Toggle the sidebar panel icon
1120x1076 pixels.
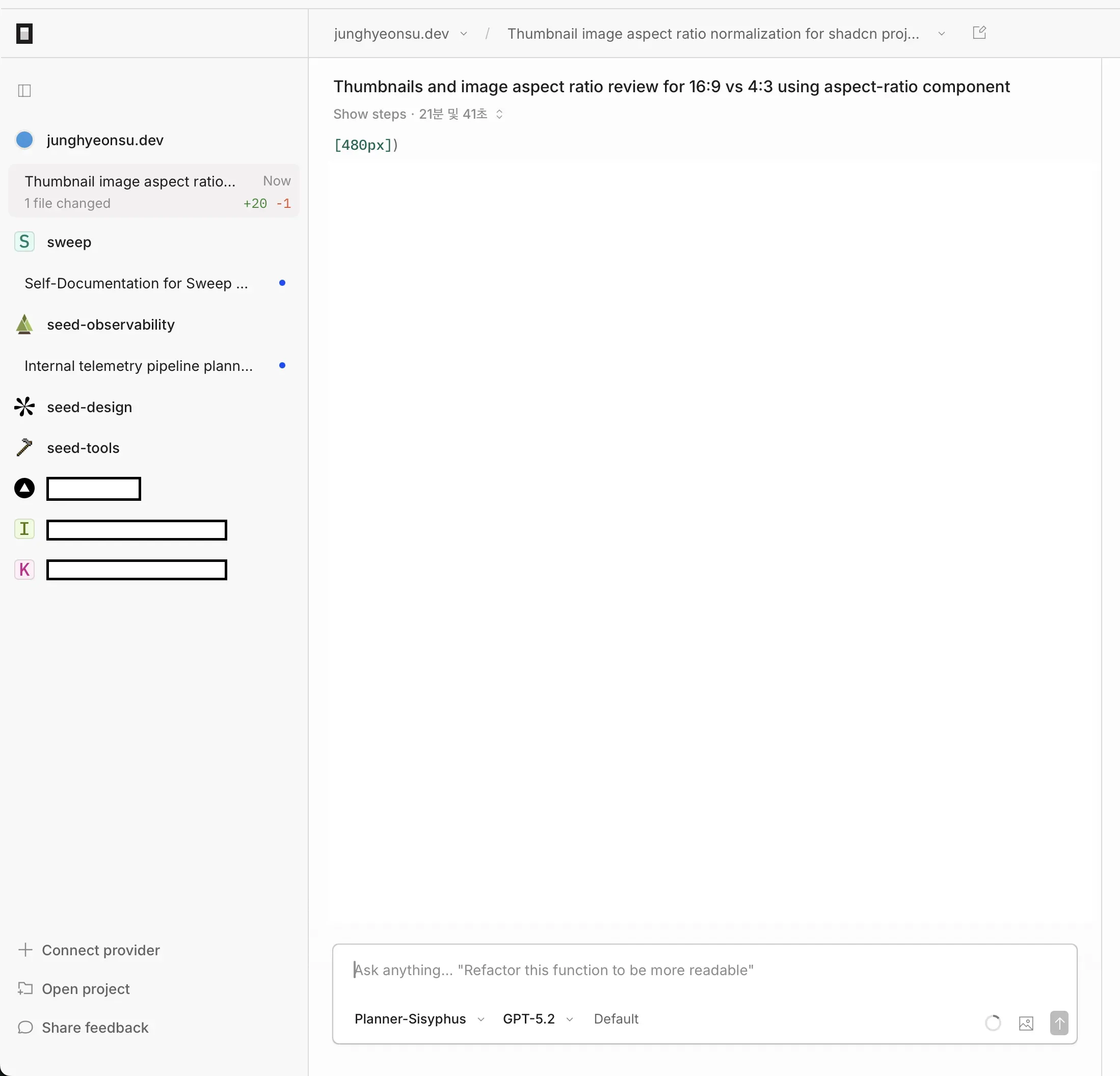point(24,91)
